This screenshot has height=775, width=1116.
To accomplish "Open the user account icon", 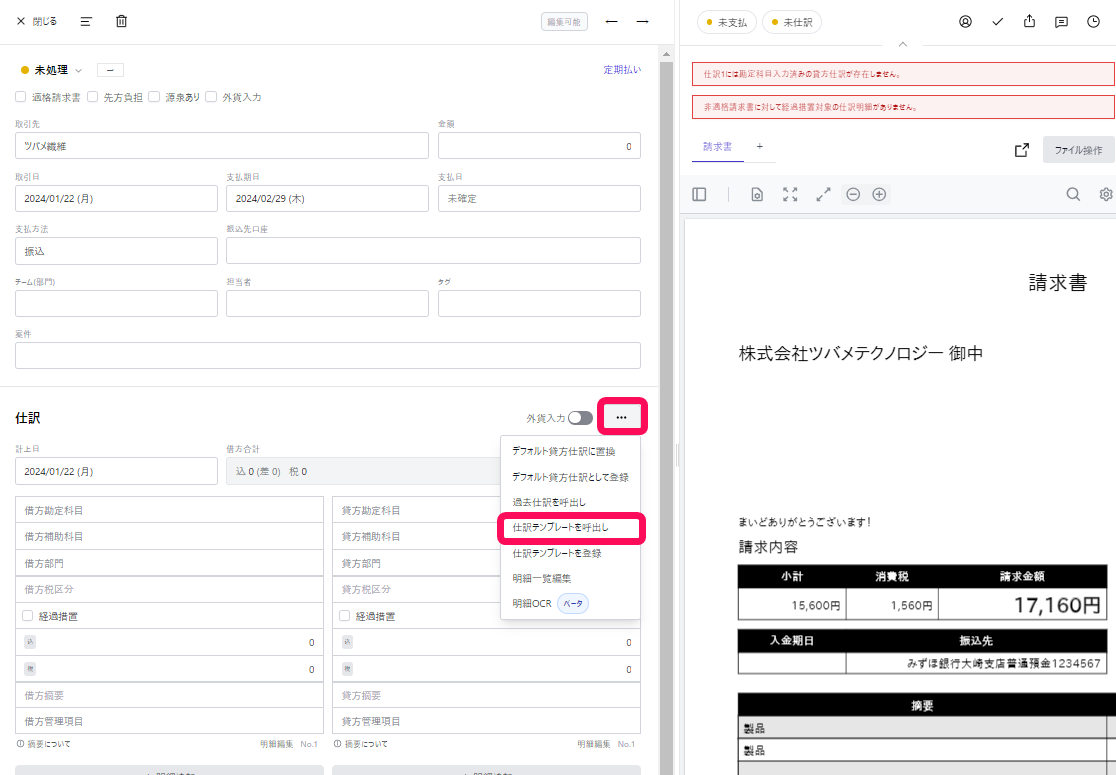I will tap(965, 21).
